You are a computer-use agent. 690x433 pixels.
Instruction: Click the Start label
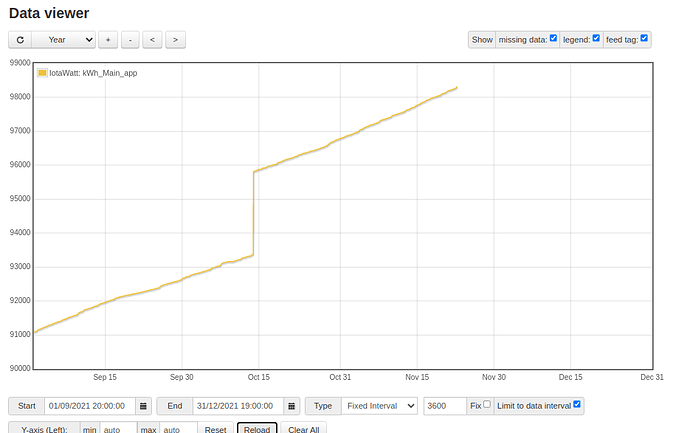click(x=26, y=406)
